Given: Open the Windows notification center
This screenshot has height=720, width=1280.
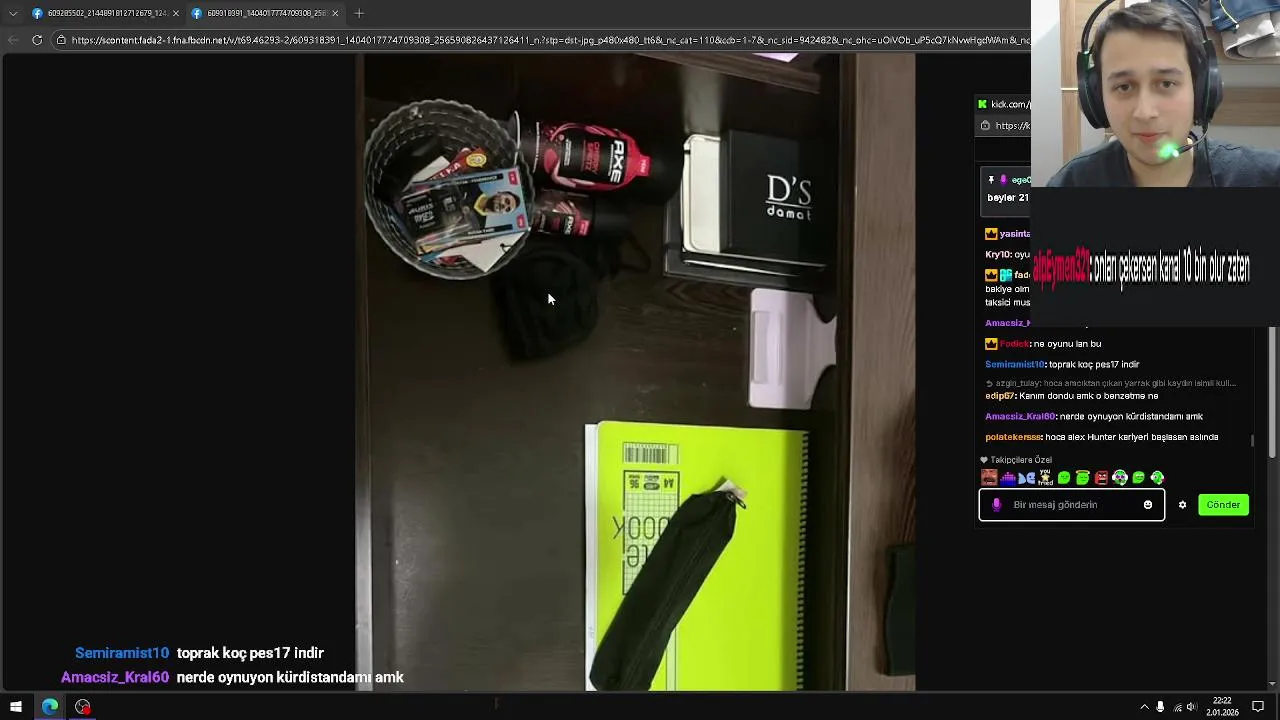Looking at the screenshot, I should 1258,707.
